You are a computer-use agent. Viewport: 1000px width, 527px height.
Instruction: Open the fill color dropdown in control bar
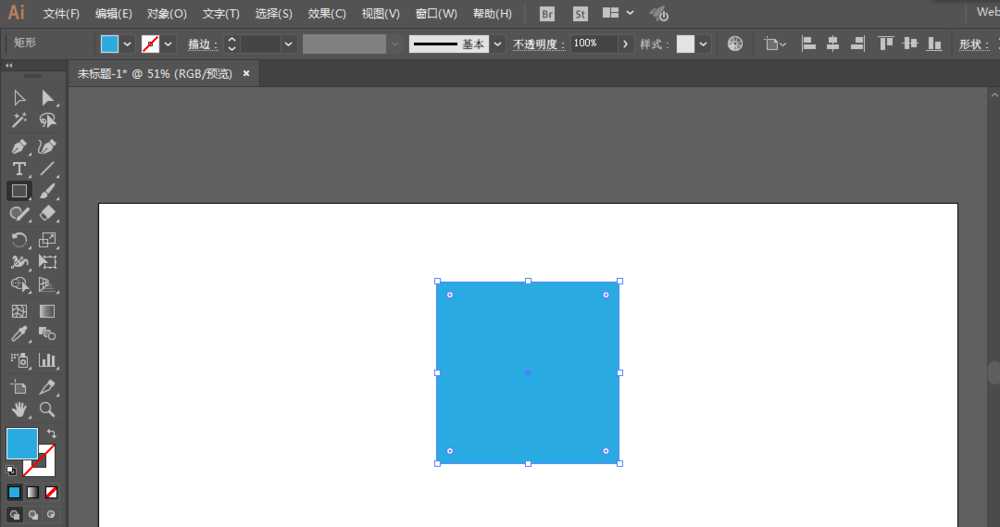[127, 44]
